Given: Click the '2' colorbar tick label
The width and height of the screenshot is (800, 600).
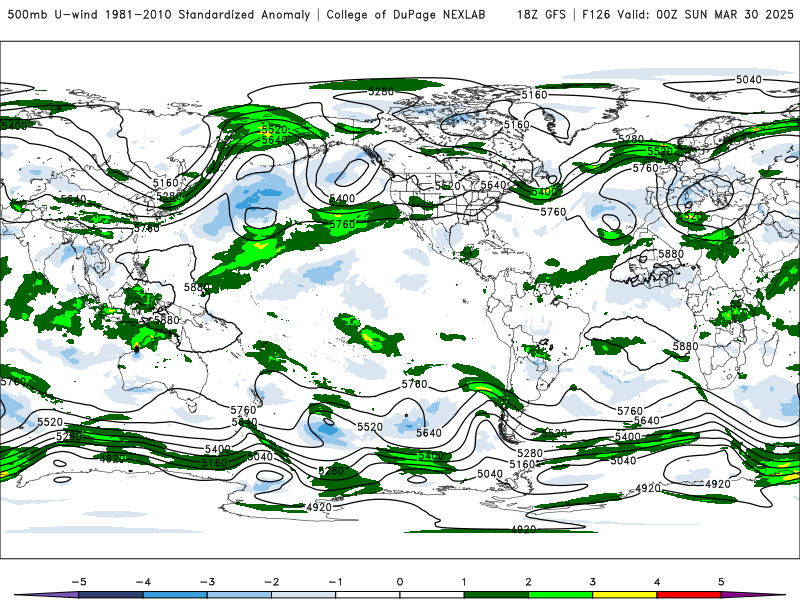Looking at the screenshot, I should pyautogui.click(x=529, y=582).
